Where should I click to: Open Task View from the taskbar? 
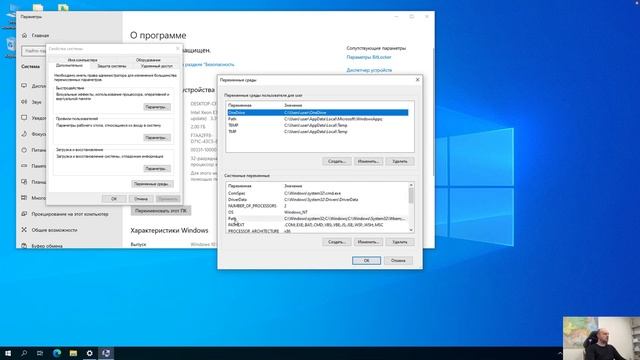pos(40,353)
